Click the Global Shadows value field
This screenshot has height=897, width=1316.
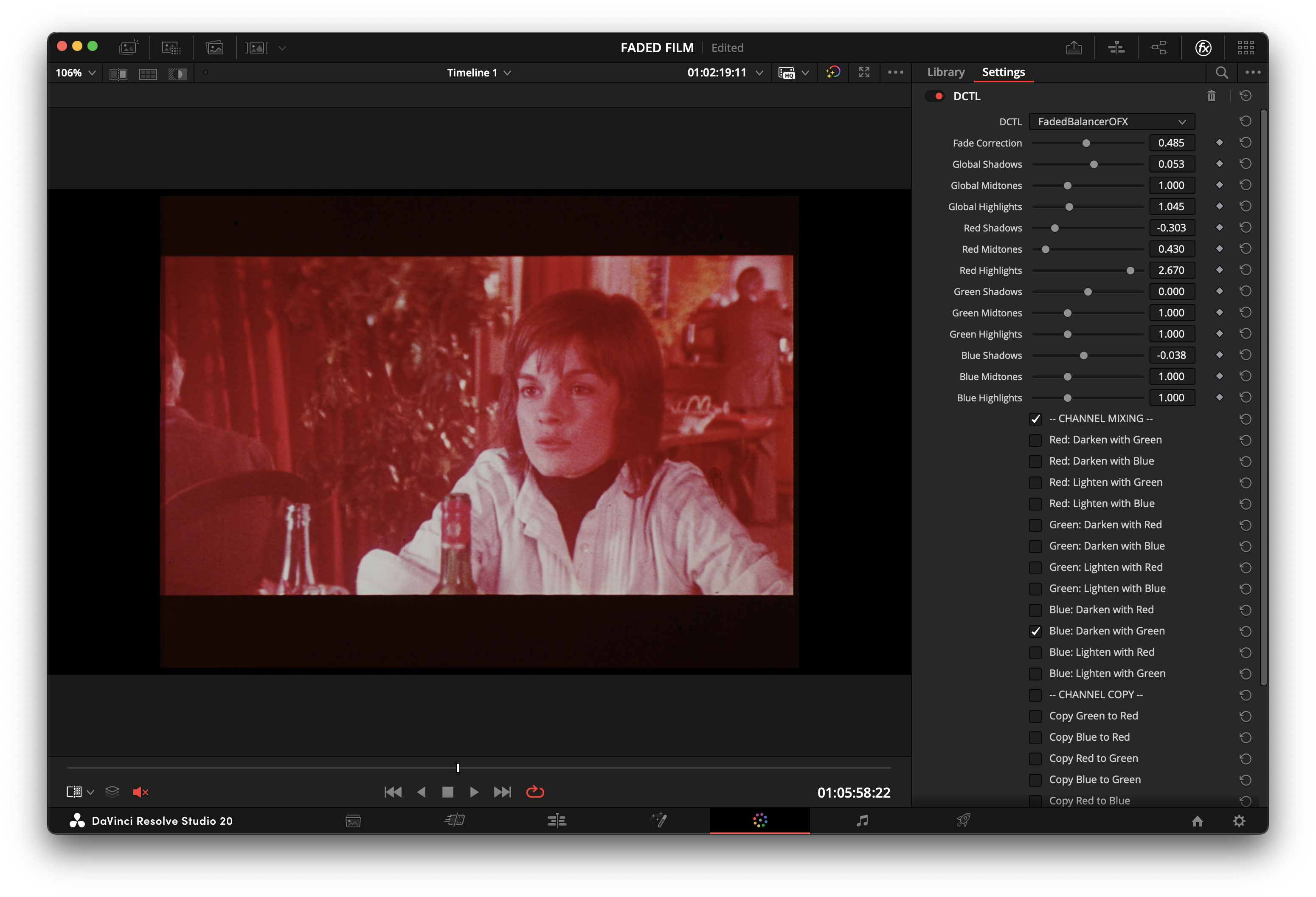pos(1171,164)
